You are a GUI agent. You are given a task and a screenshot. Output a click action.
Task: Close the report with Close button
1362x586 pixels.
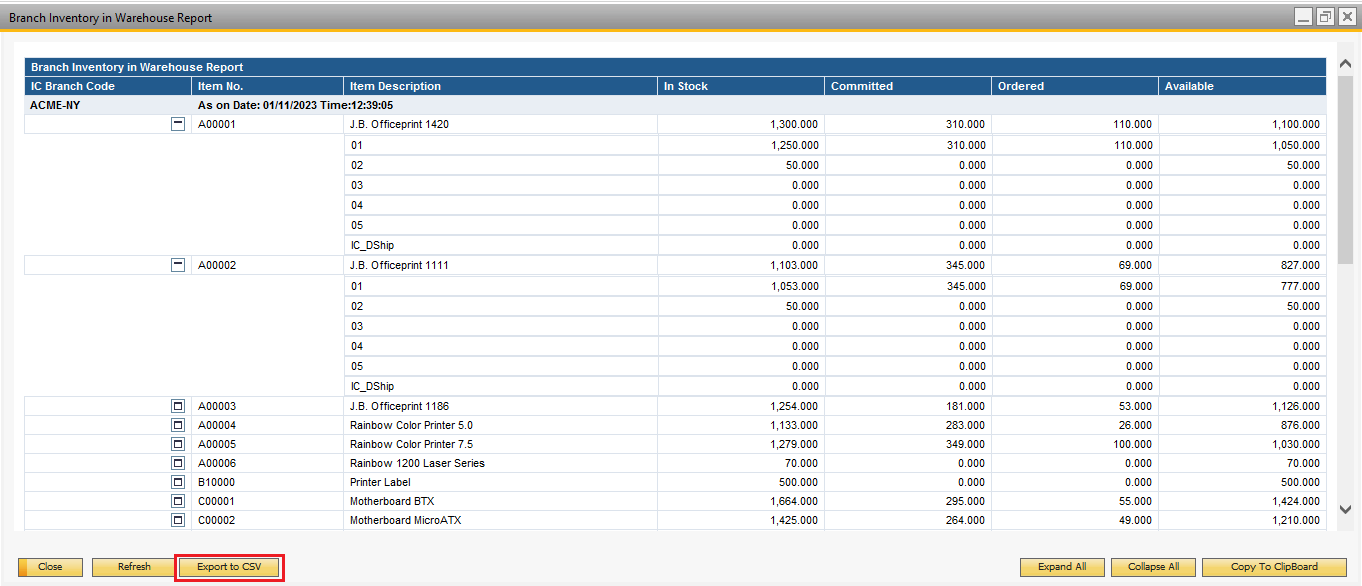[50, 567]
